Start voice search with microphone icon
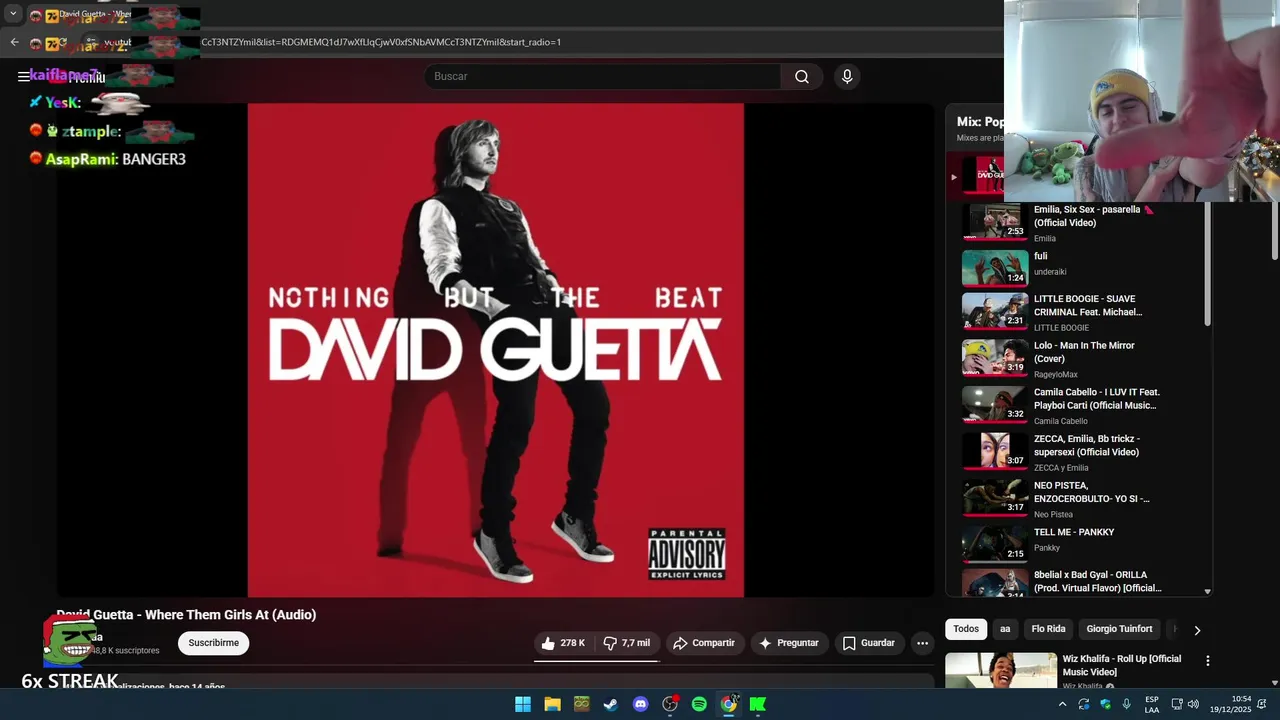Viewport: 1280px width, 720px height. [847, 77]
